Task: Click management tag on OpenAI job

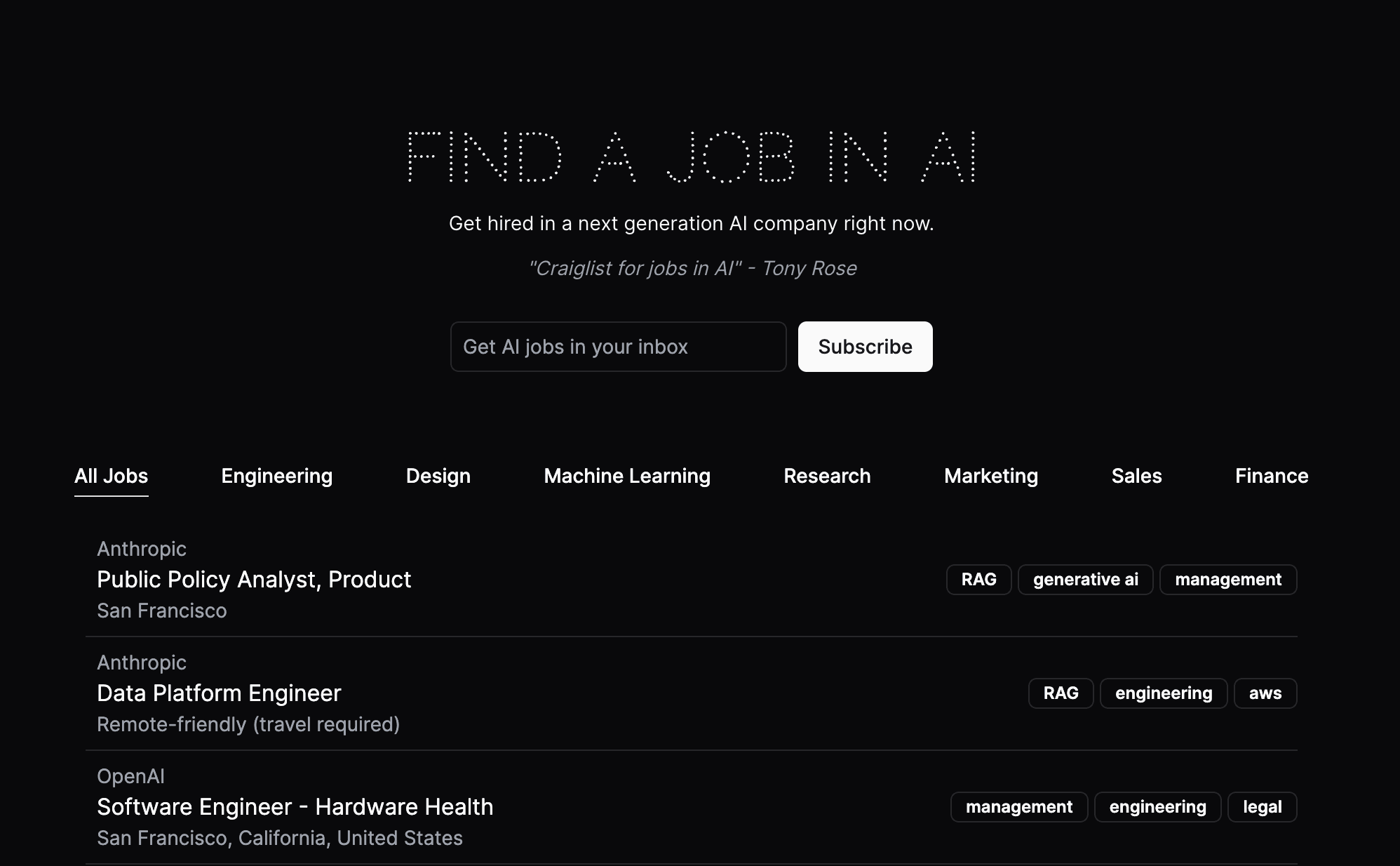Action: [1018, 807]
